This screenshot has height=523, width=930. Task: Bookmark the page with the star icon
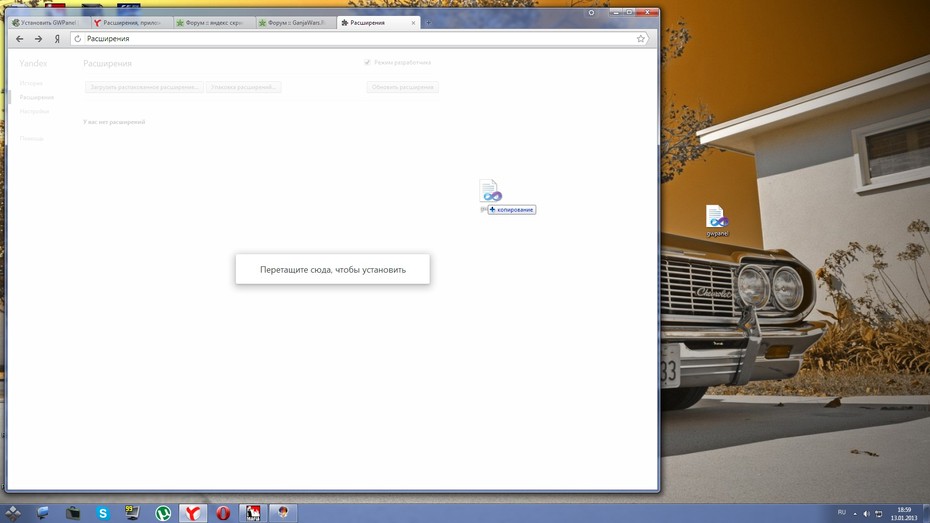click(x=641, y=39)
